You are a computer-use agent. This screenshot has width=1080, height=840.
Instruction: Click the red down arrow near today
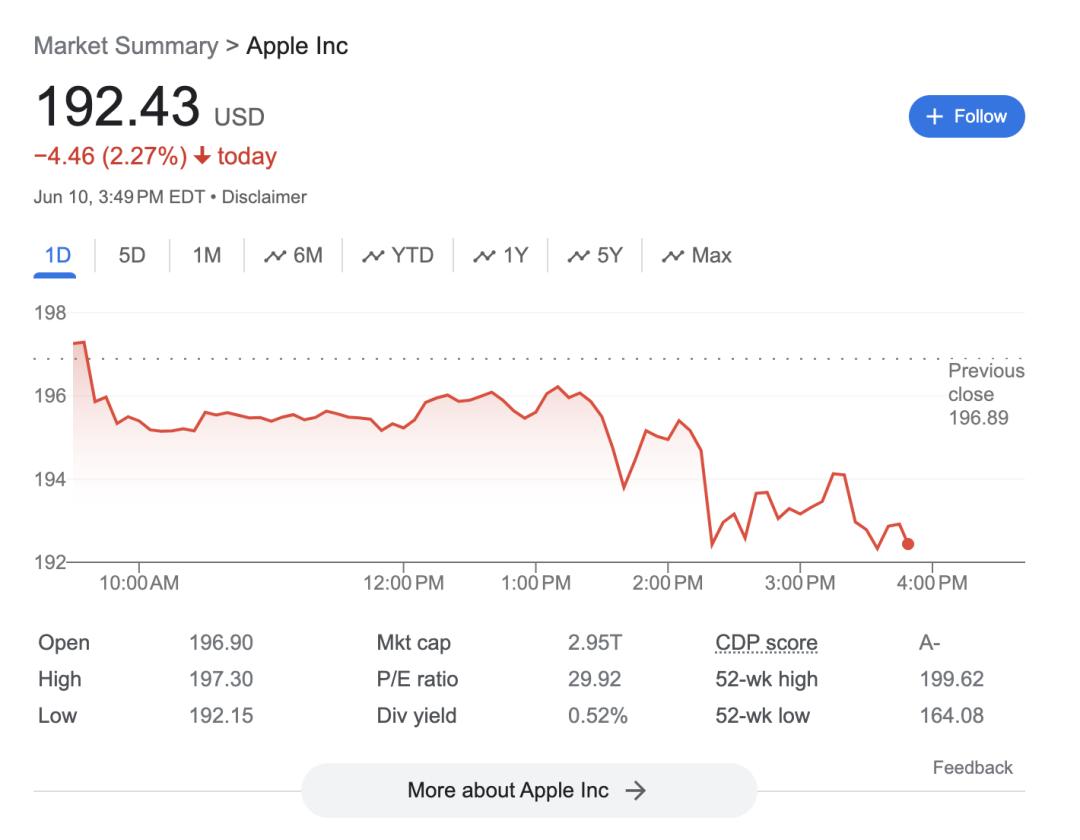[202, 156]
